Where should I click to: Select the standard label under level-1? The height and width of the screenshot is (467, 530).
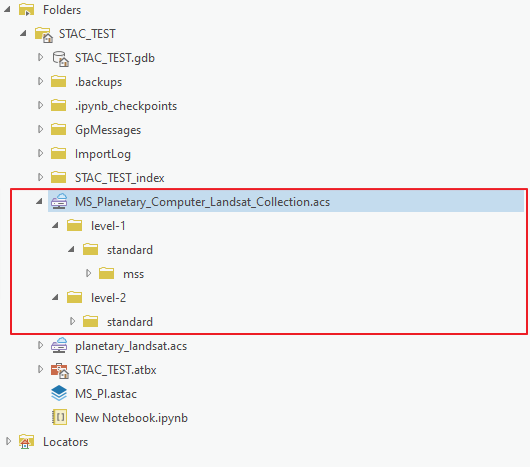coord(130,250)
